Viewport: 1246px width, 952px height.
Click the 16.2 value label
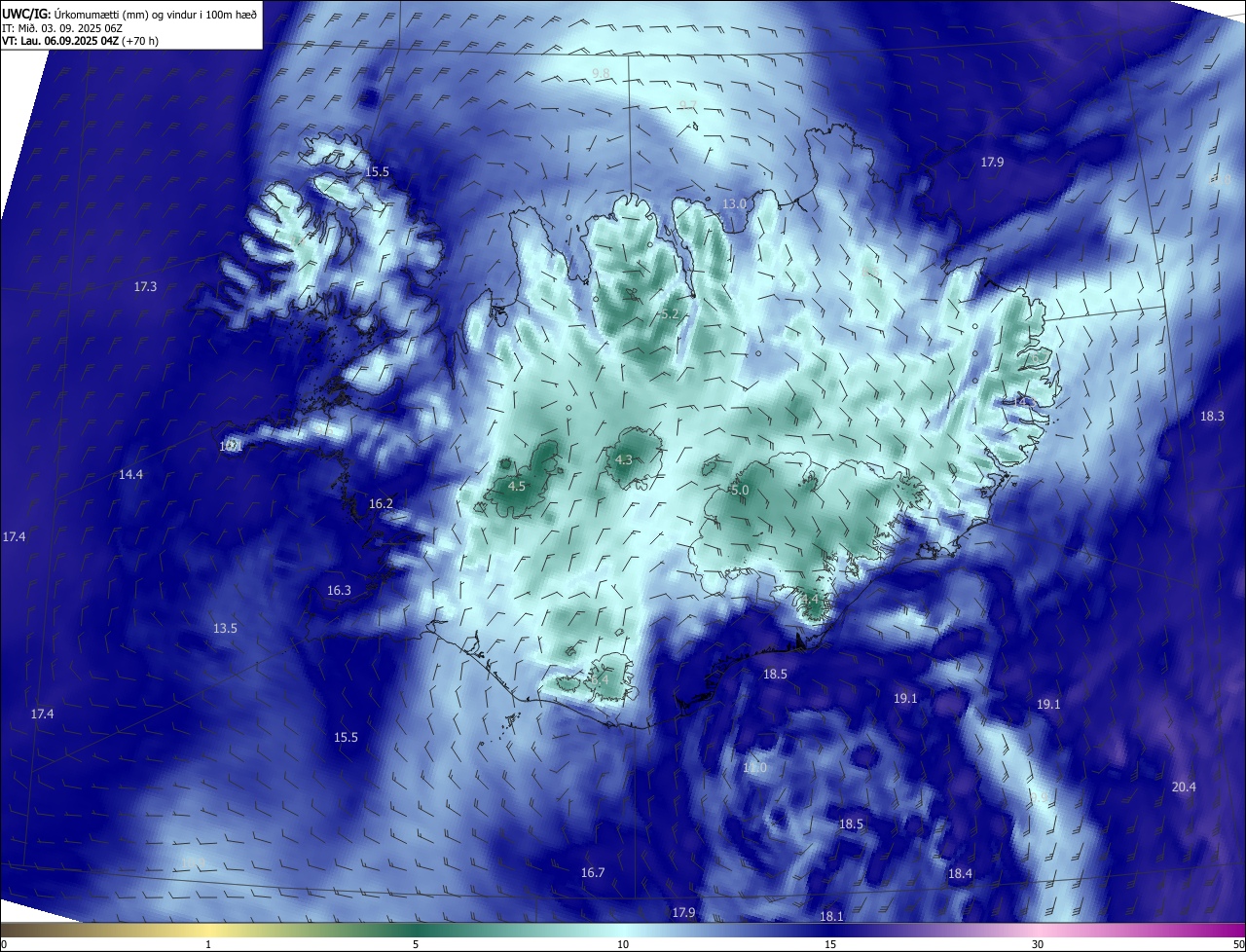[x=381, y=503]
